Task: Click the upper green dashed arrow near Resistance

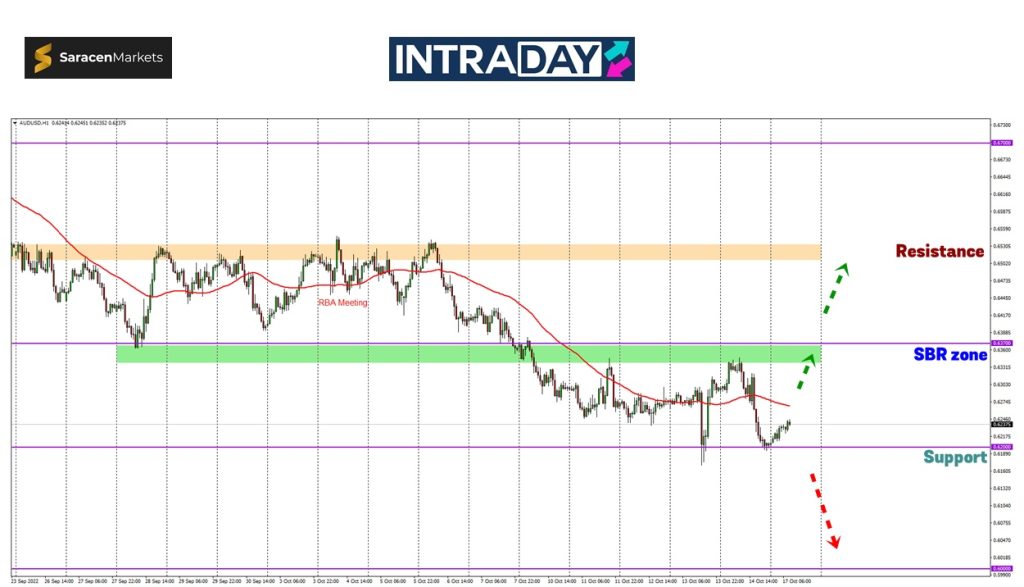Action: [x=835, y=288]
